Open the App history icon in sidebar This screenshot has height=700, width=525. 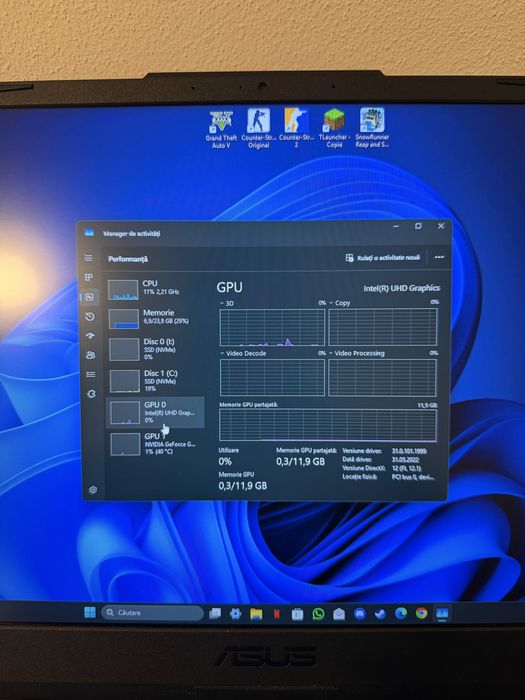coord(90,317)
